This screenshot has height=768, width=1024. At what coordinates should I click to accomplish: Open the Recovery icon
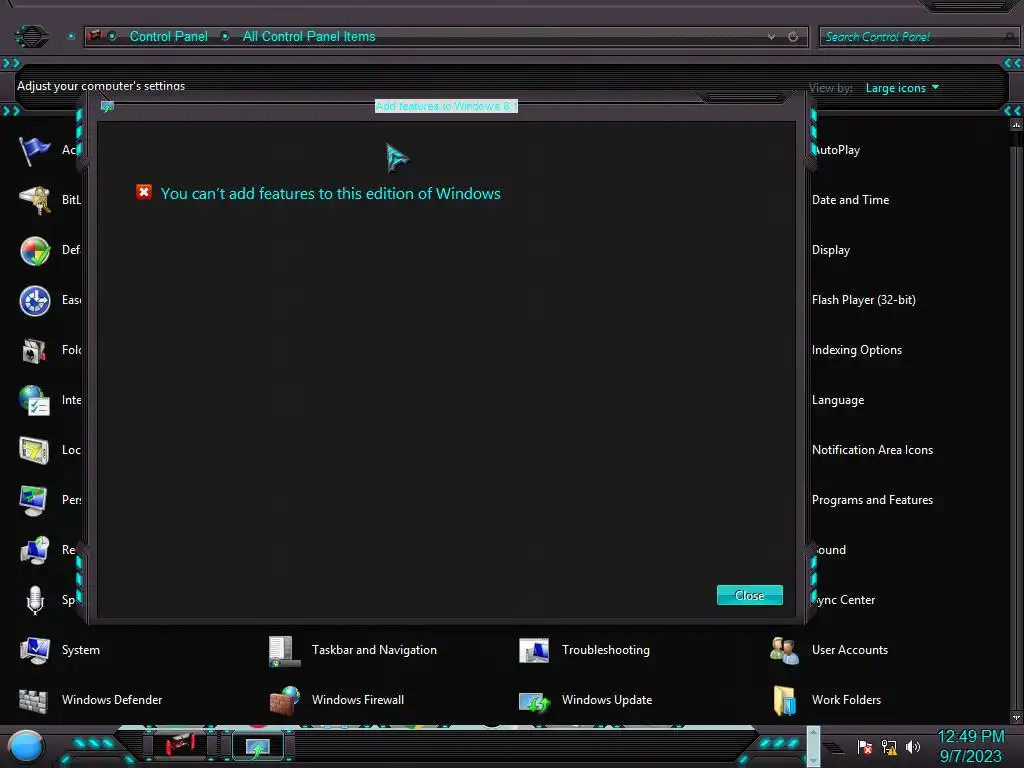pyautogui.click(x=34, y=550)
